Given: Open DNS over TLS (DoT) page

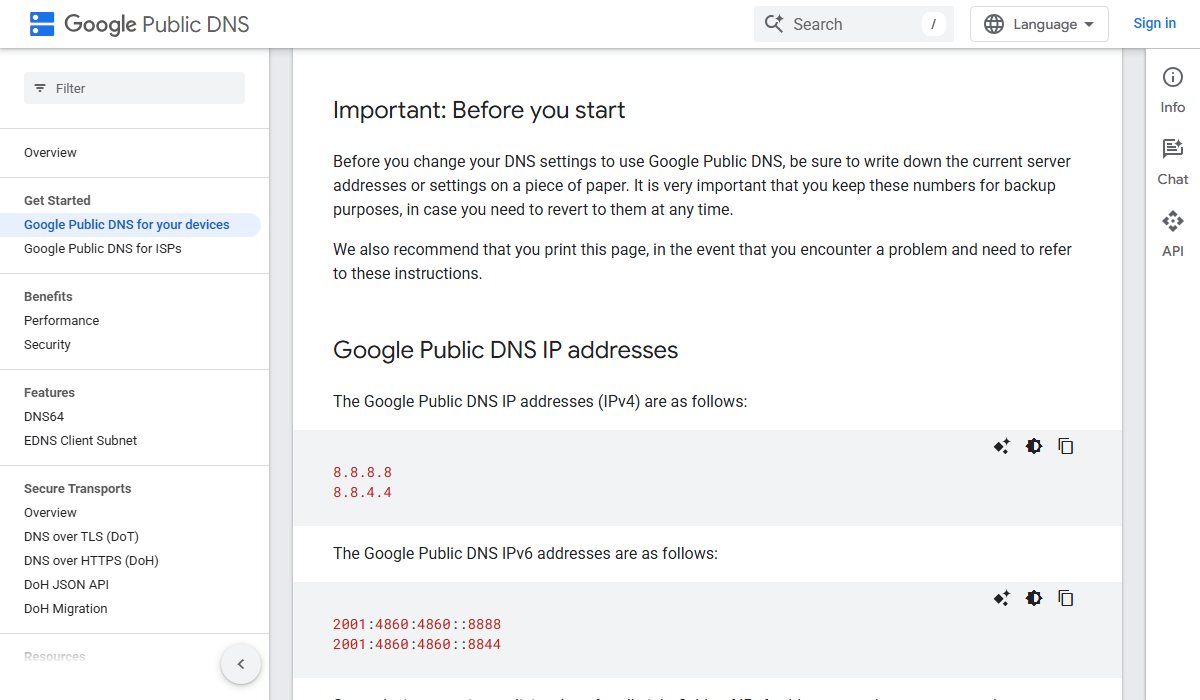Looking at the screenshot, I should click(81, 537).
